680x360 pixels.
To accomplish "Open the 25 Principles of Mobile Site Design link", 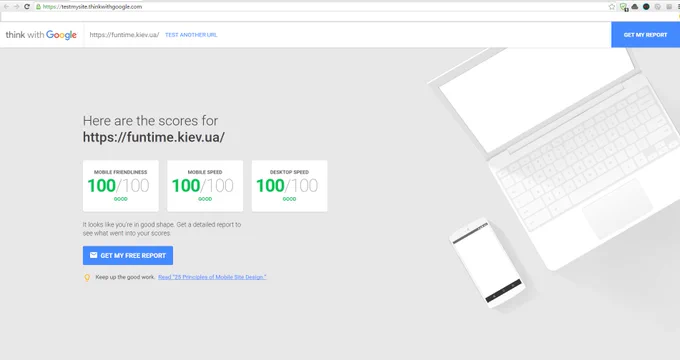I will coord(212,277).
